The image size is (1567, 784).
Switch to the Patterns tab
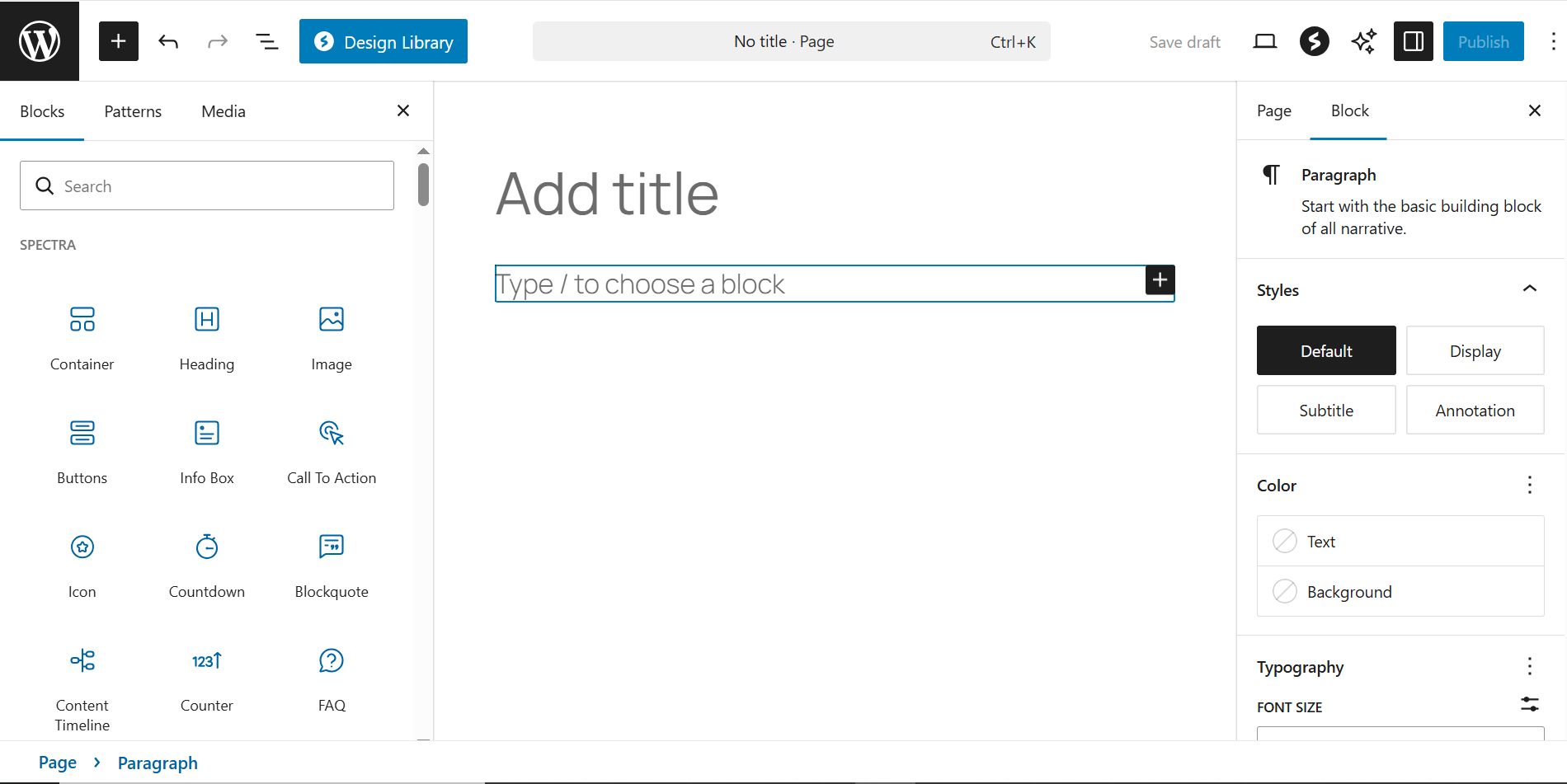133,111
